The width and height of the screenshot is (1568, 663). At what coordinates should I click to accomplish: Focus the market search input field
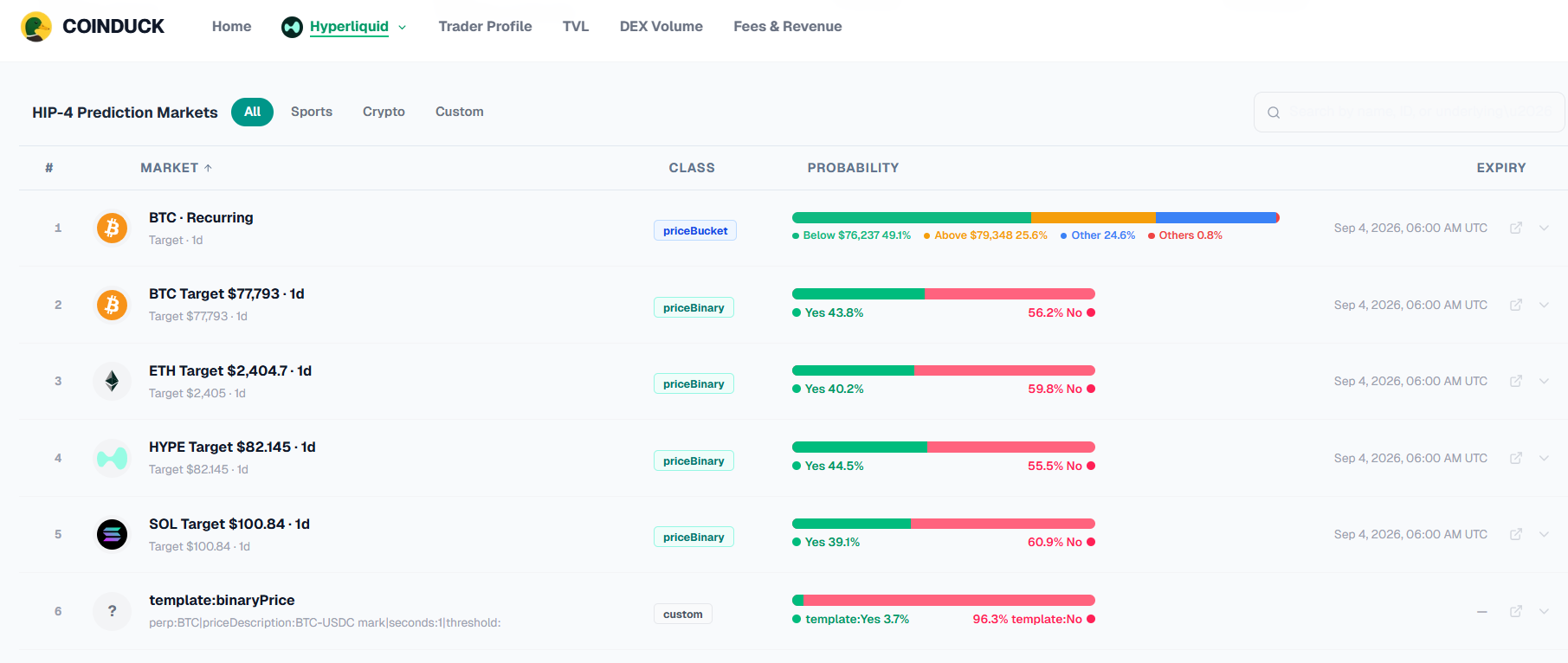click(1410, 113)
